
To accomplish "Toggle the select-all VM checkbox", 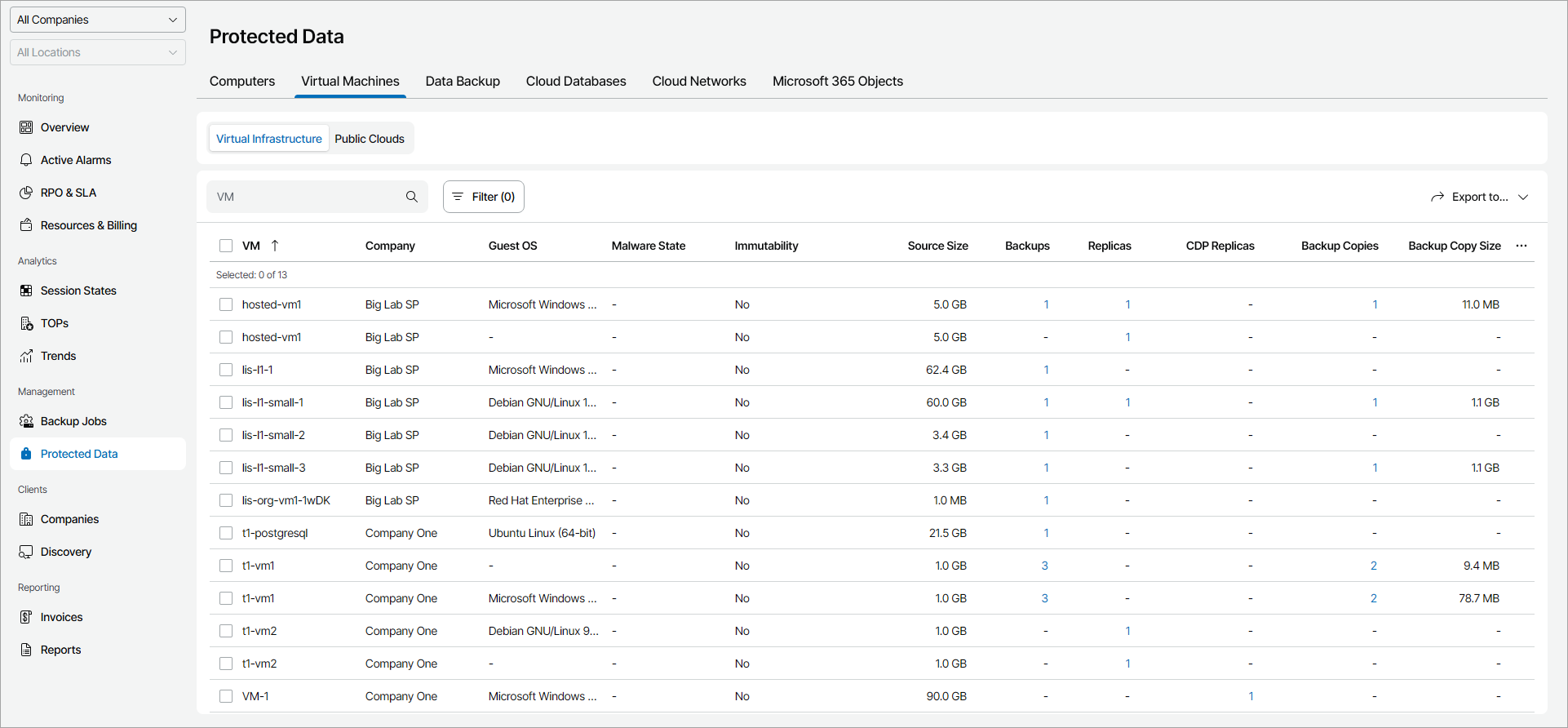I will pos(226,246).
